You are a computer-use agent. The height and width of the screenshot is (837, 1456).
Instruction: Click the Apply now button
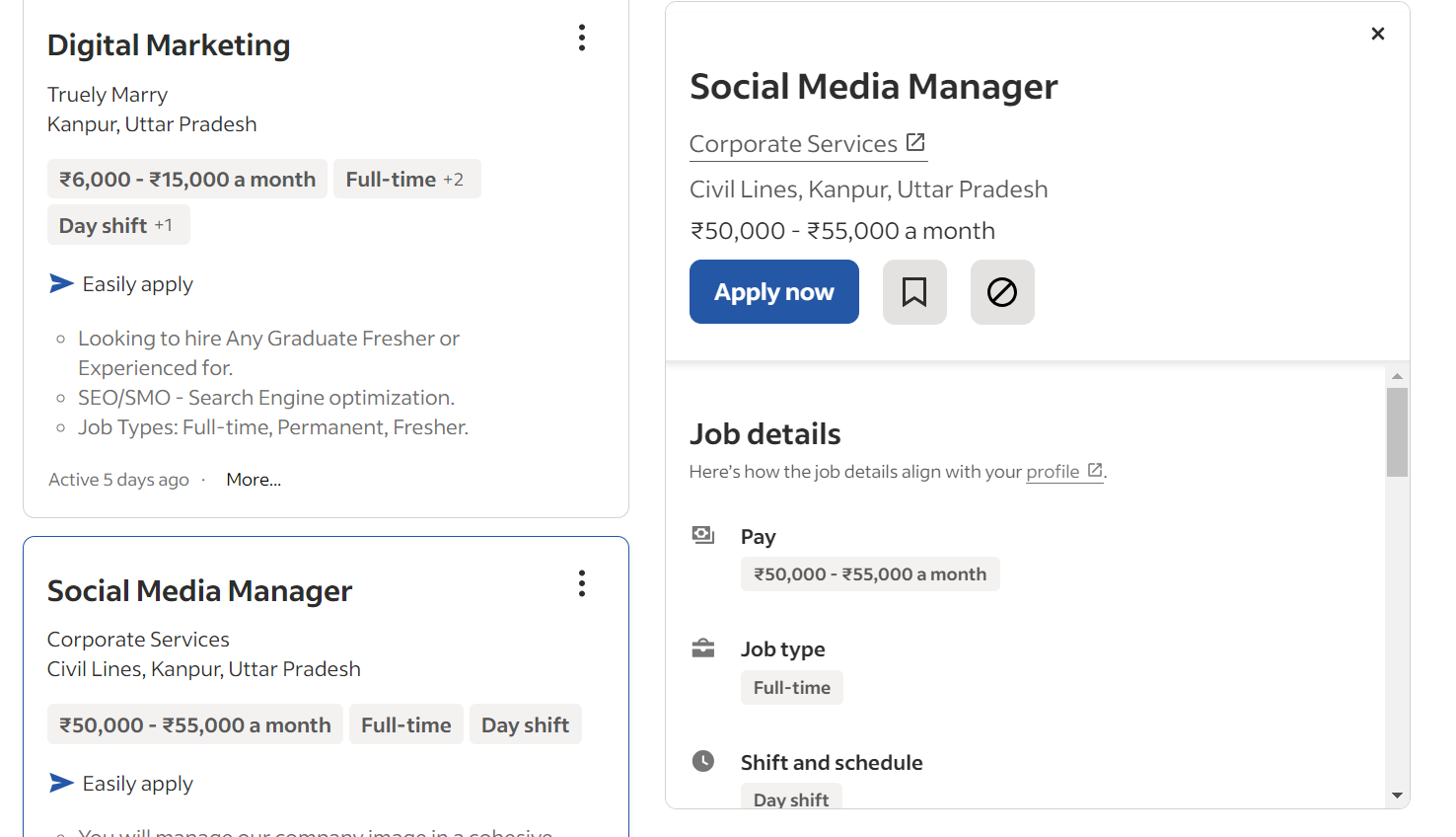(774, 292)
